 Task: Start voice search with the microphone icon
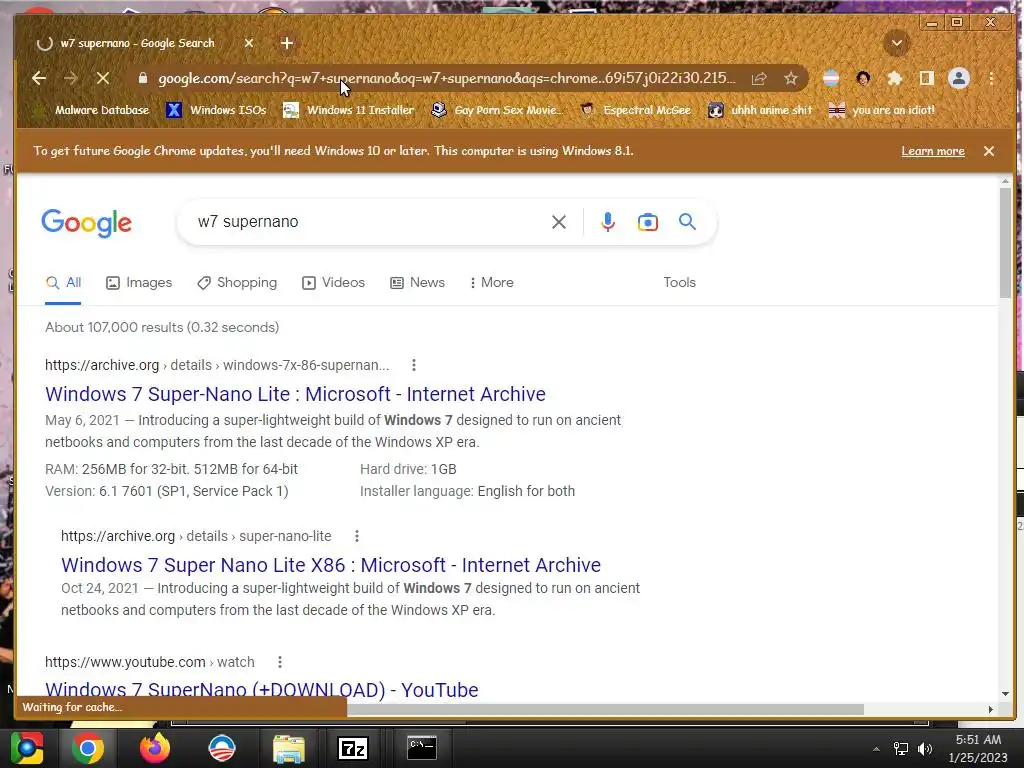[x=607, y=222]
